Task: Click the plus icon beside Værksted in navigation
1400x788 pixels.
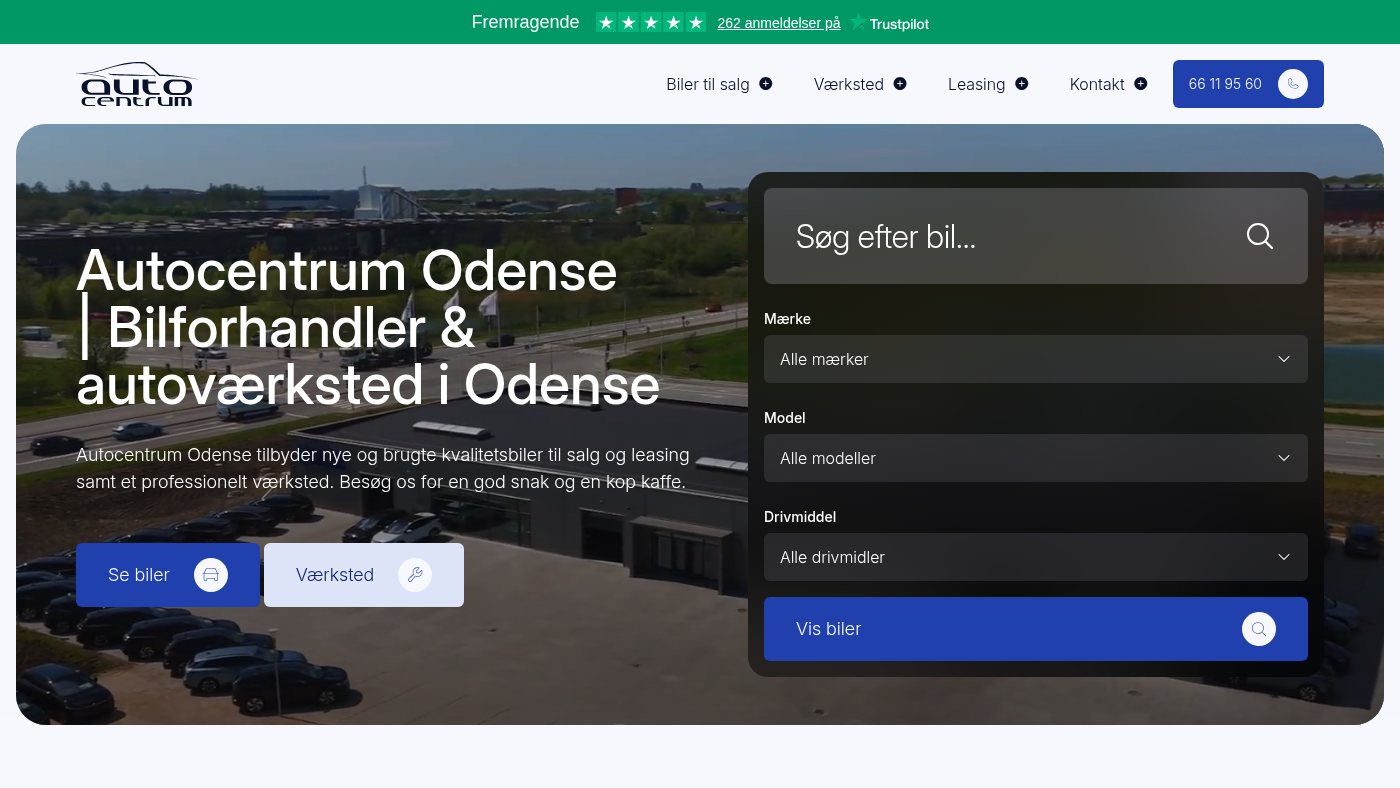Action: [900, 84]
